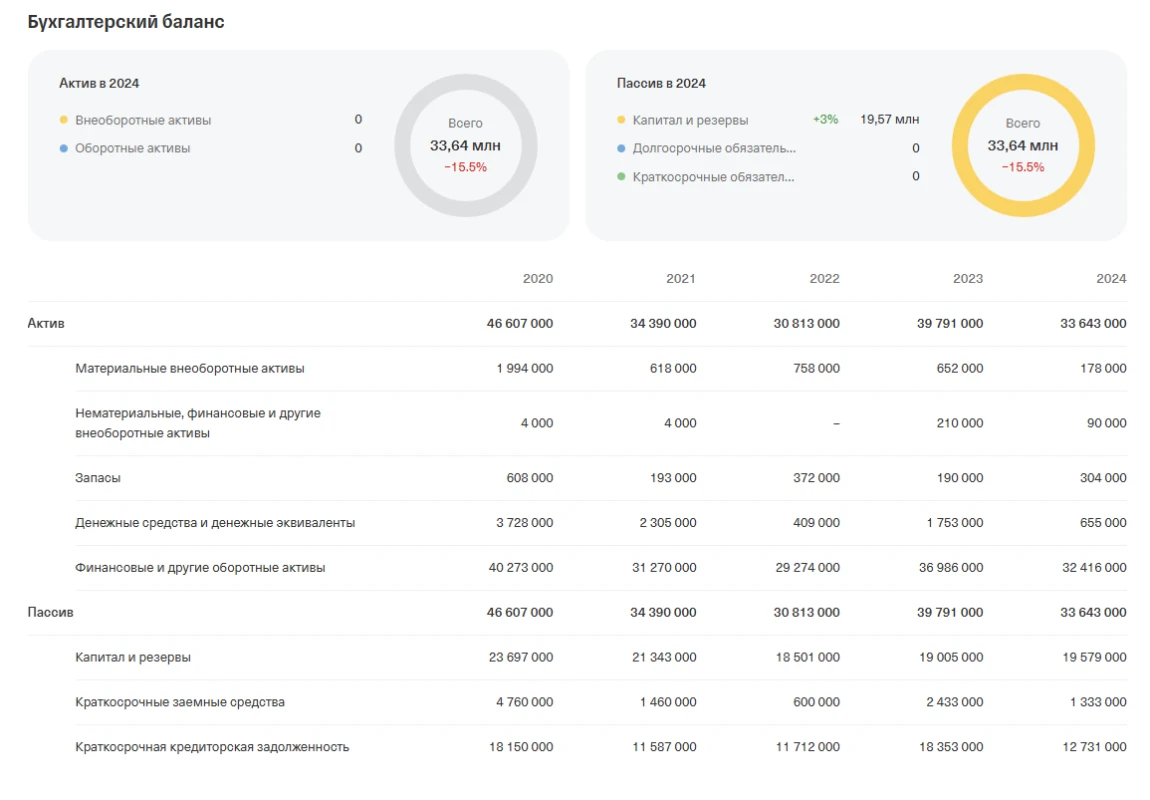The width and height of the screenshot is (1150, 800).
Task: Click the green +3% change badge
Action: coord(825,120)
